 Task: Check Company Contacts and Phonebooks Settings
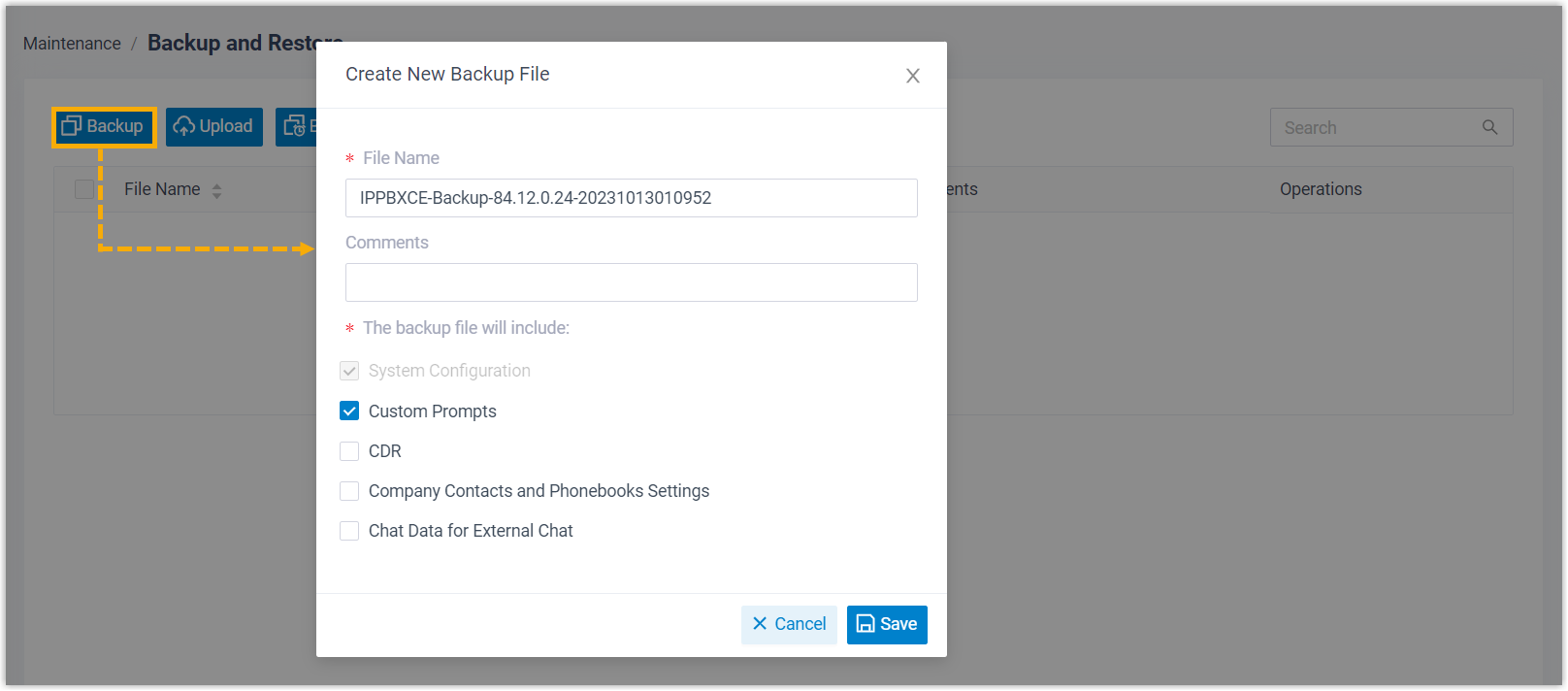349,491
